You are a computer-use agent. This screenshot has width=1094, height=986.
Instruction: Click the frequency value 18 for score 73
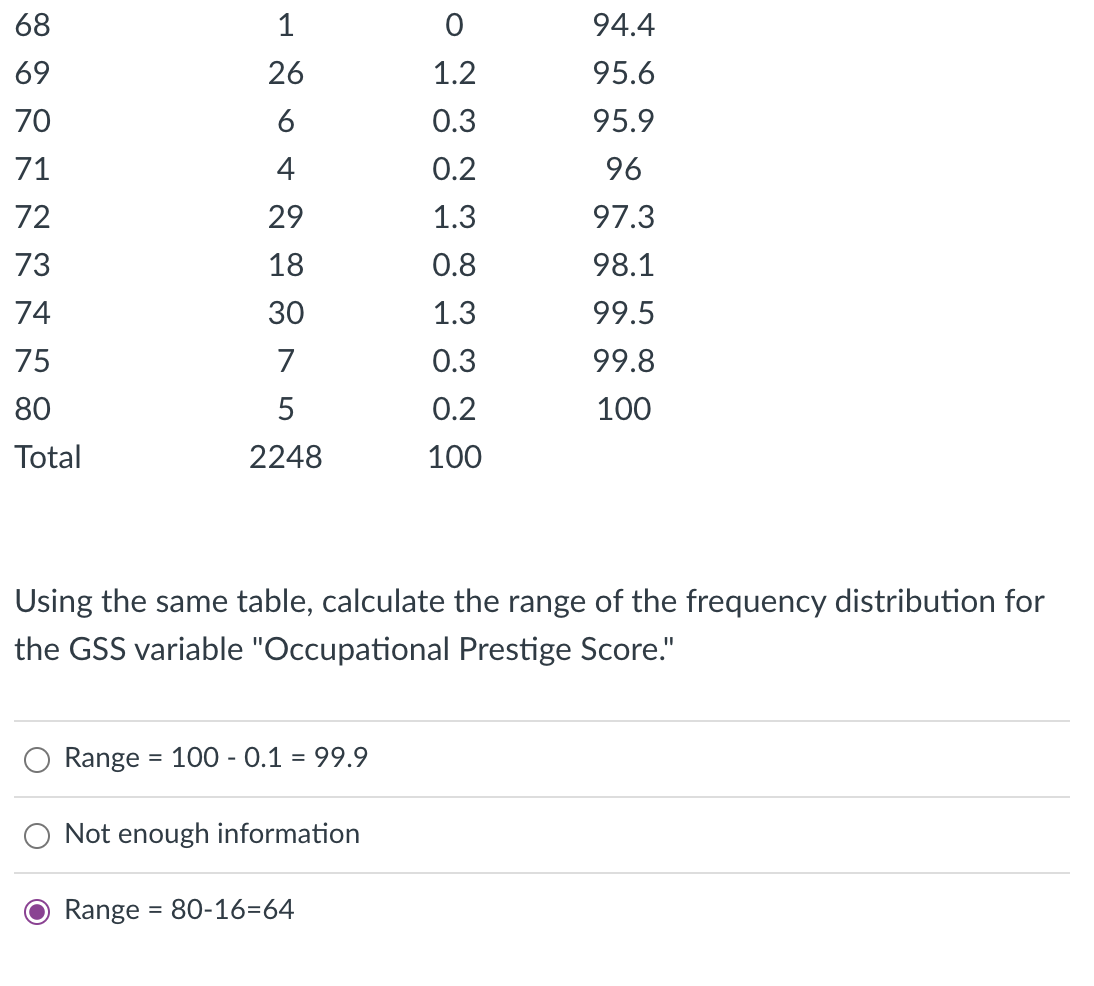286,265
